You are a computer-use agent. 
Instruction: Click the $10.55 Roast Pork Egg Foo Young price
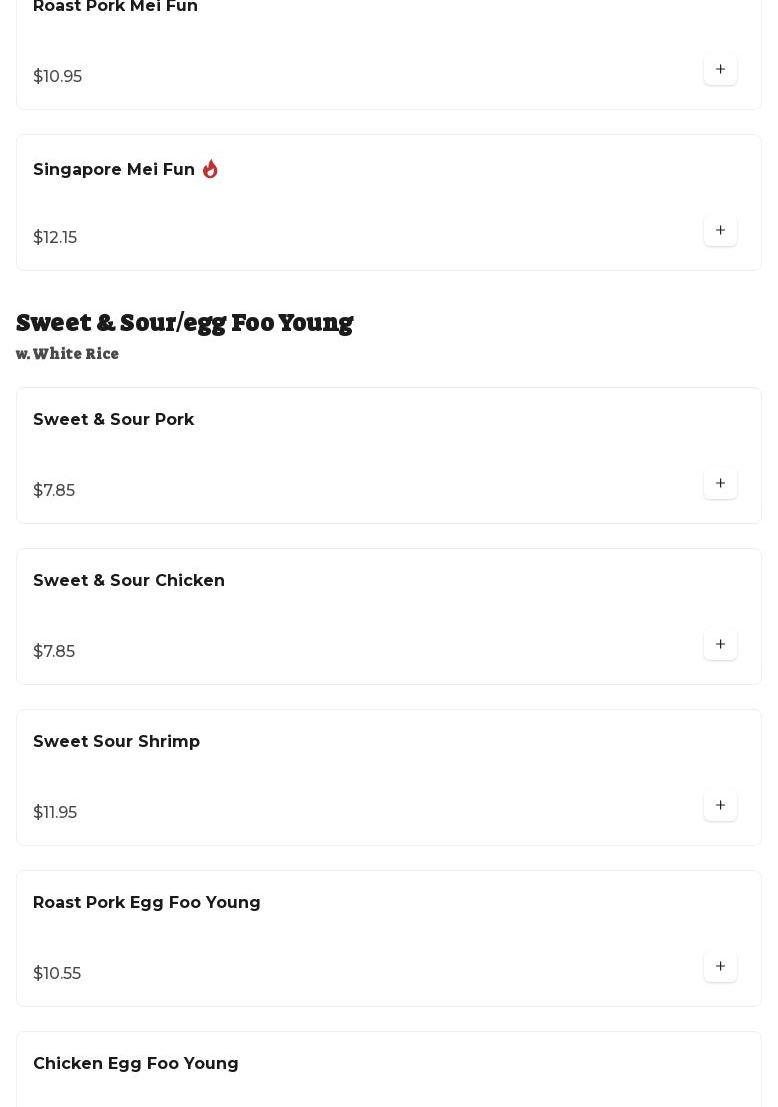coord(57,973)
